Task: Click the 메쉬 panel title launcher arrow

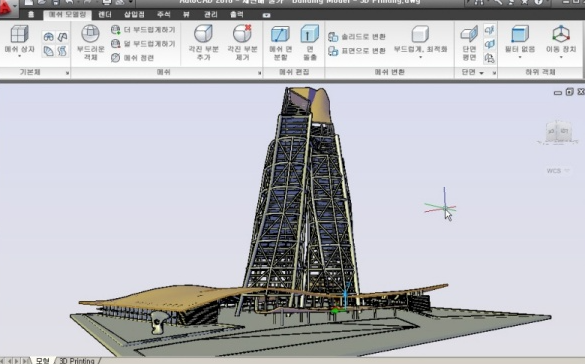Action: [259, 73]
